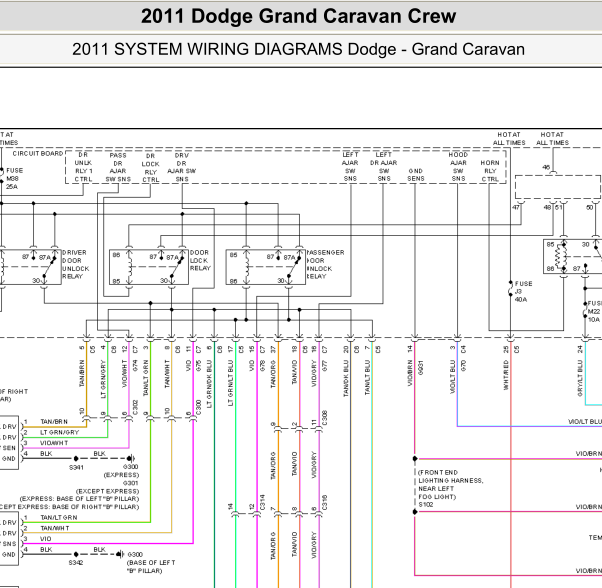Select the "GND SENS" label
This screenshot has width=602, height=588.
point(416,175)
